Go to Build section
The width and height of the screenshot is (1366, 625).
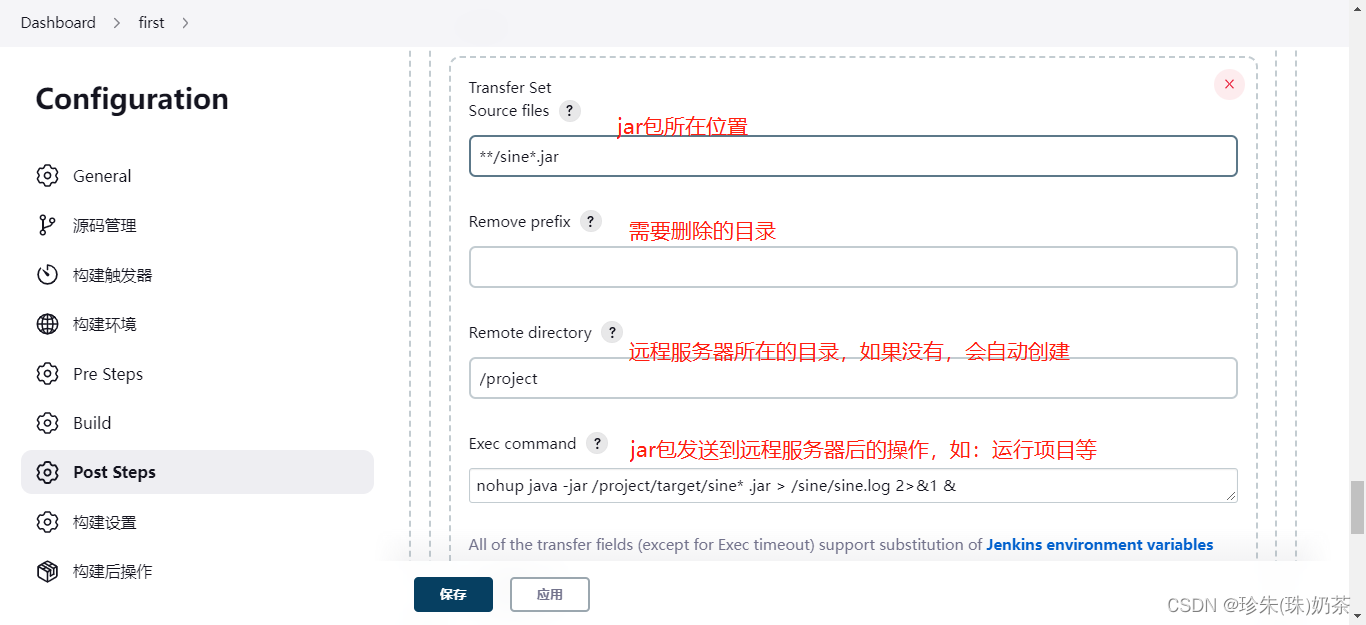pos(197,423)
